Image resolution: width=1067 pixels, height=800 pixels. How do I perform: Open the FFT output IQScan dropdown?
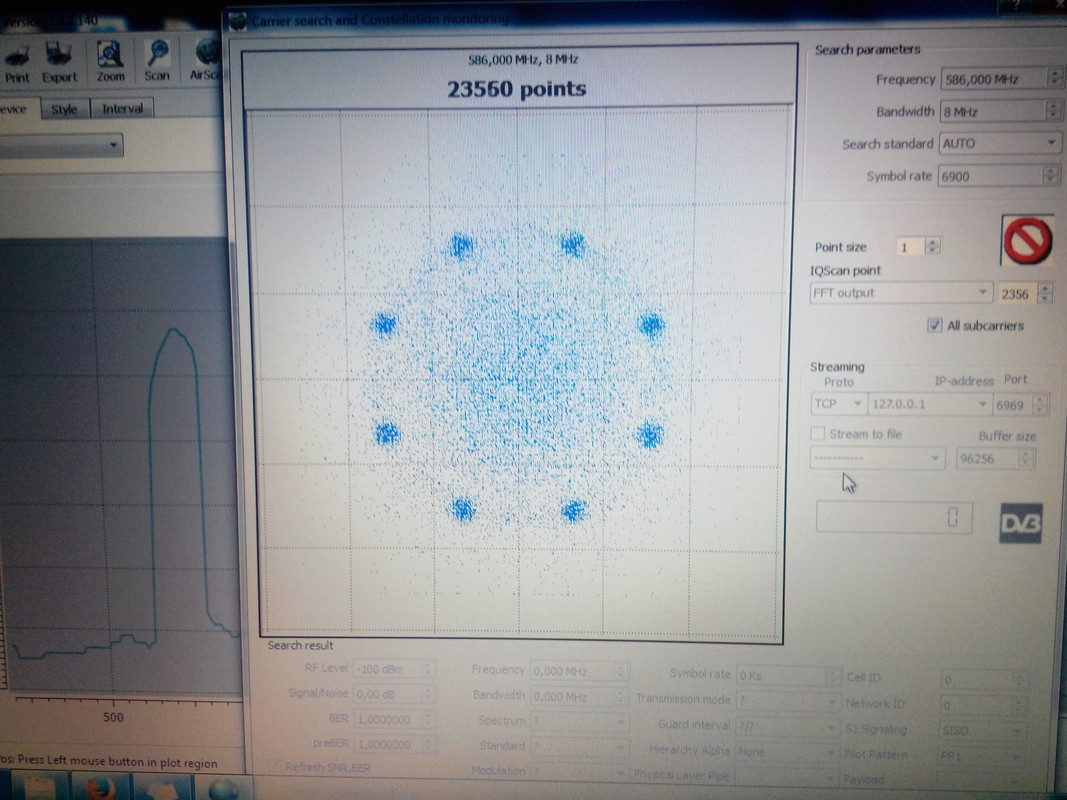click(x=901, y=293)
